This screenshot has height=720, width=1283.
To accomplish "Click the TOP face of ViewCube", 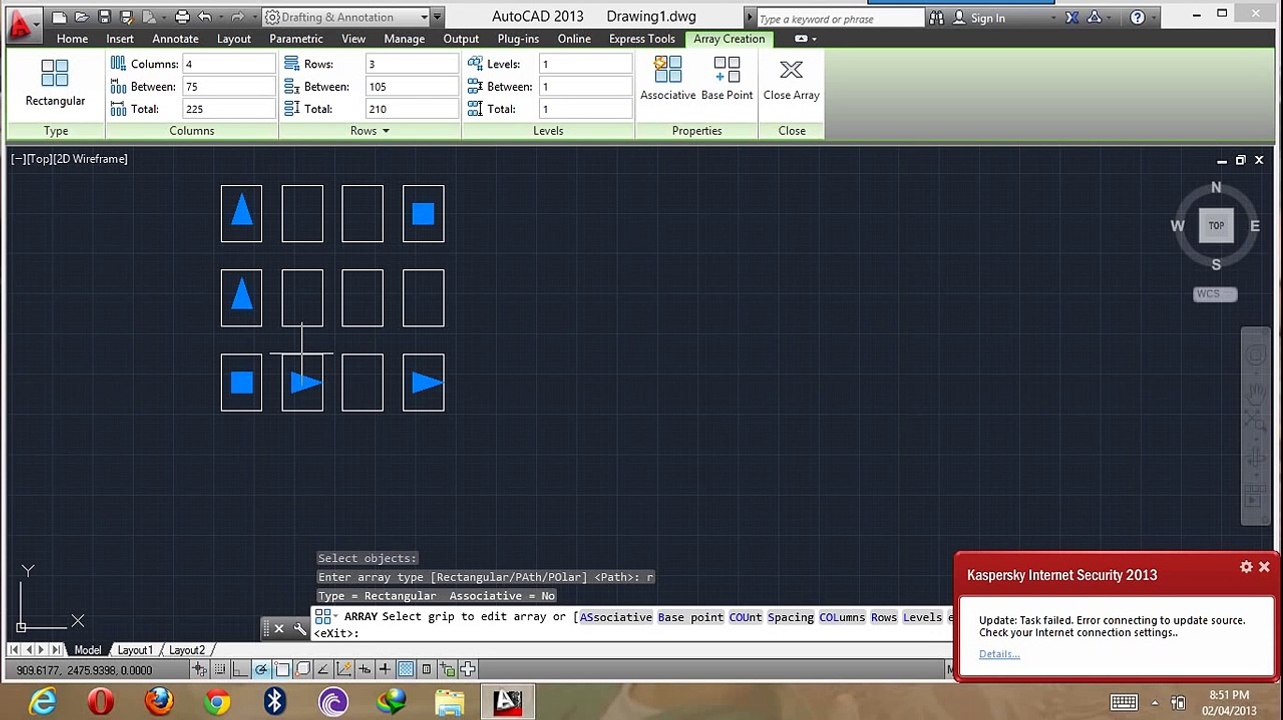I will [x=1216, y=226].
